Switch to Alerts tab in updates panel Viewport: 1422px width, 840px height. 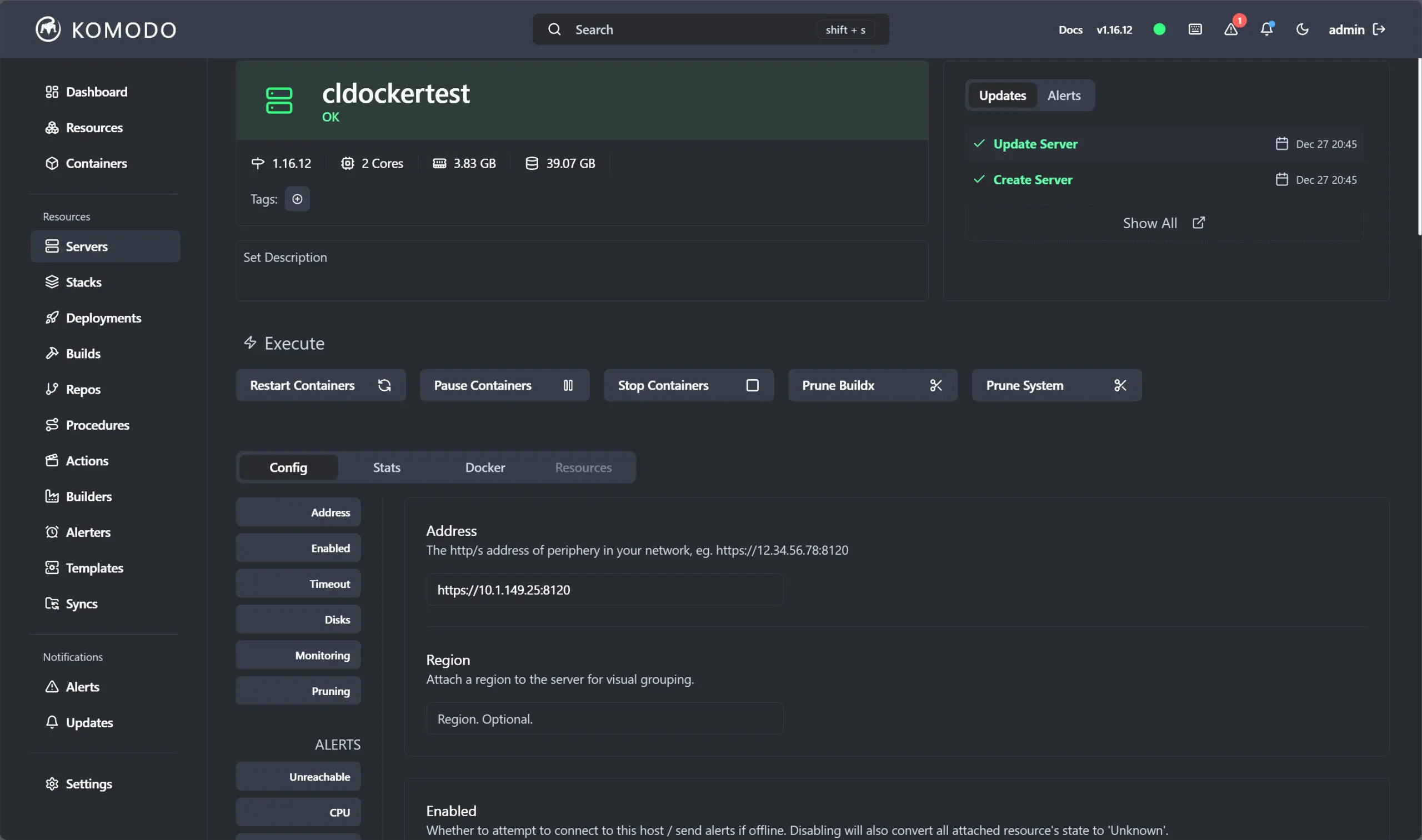(x=1064, y=95)
